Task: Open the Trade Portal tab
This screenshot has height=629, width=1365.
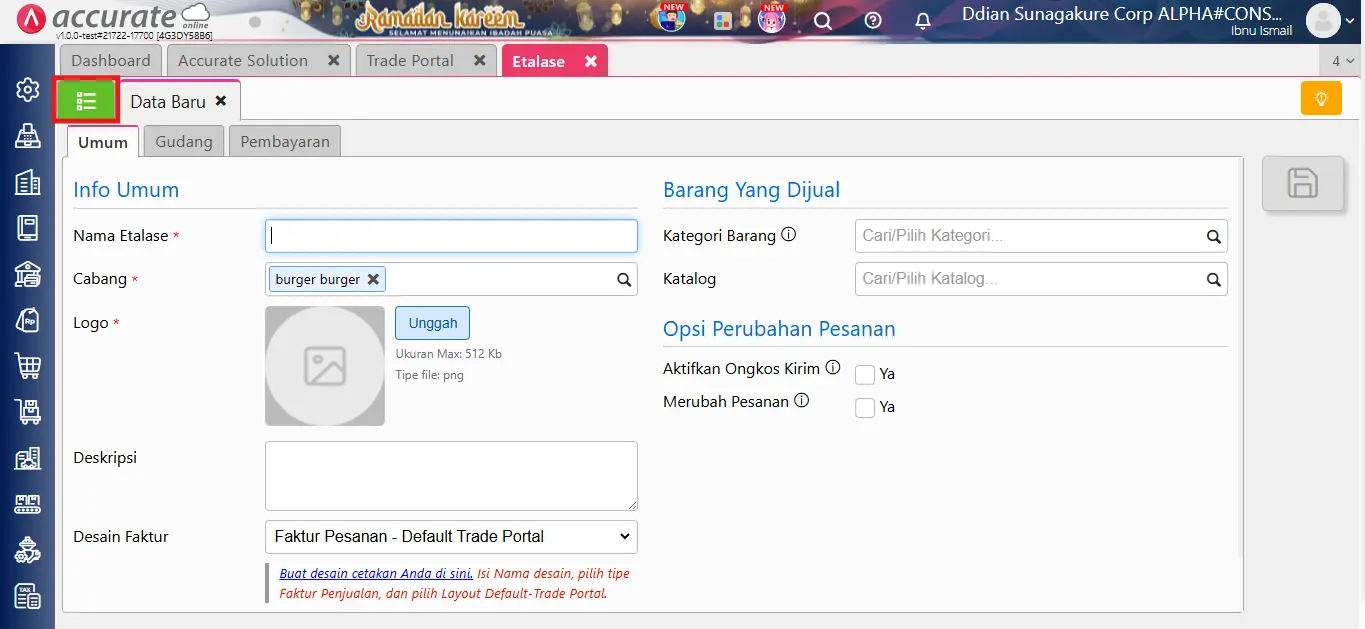Action: (x=412, y=60)
